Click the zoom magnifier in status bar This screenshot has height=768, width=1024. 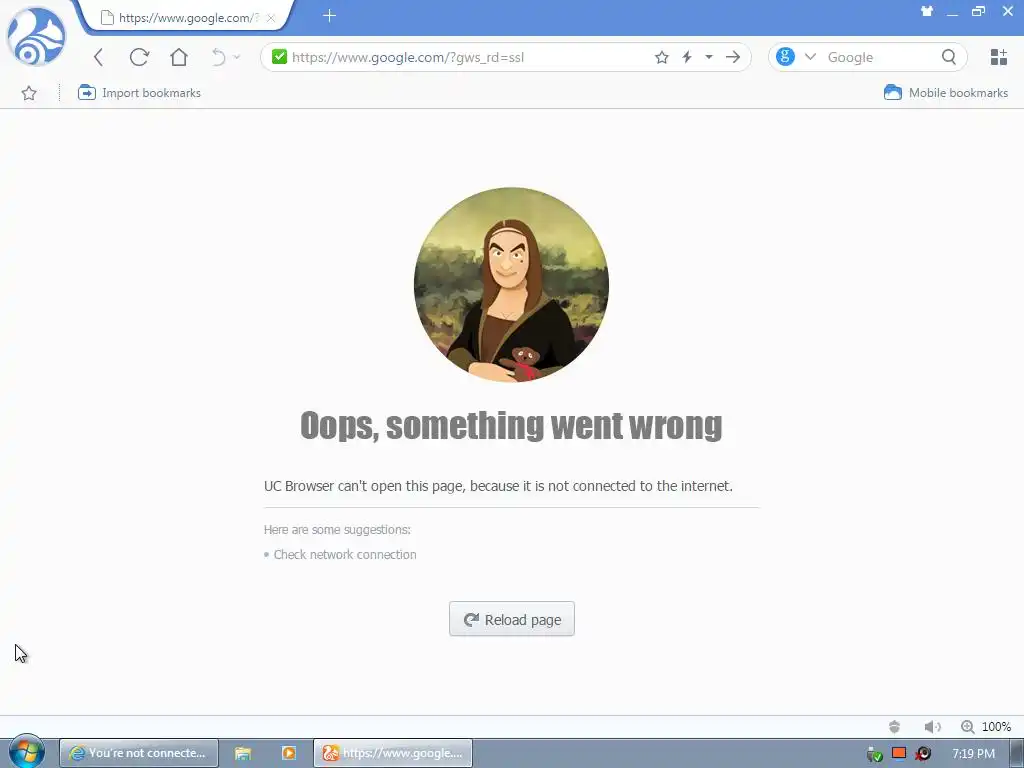coord(967,726)
